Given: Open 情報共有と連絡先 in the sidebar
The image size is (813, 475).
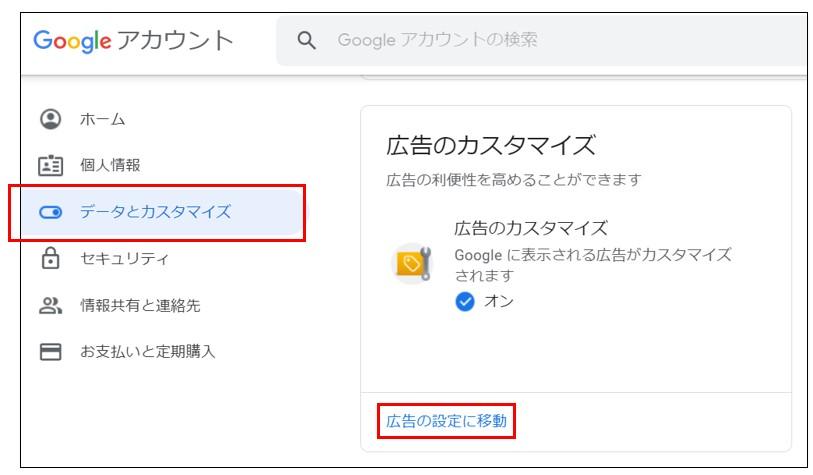Looking at the screenshot, I should tap(140, 305).
